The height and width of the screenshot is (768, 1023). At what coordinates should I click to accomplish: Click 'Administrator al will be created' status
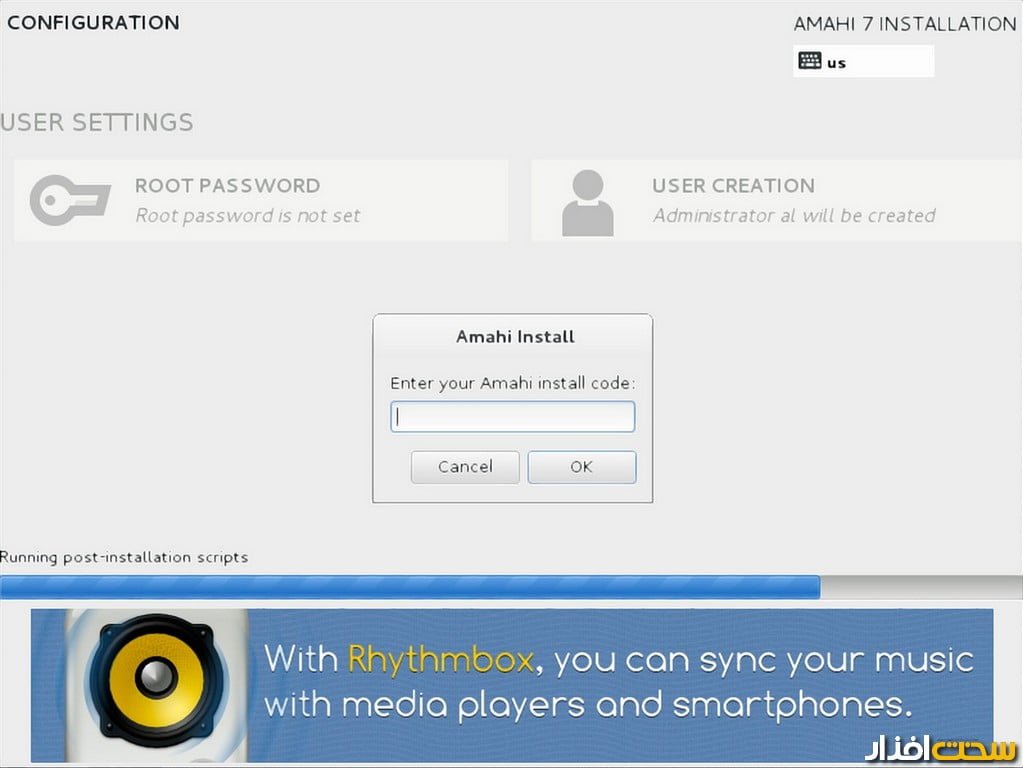click(x=794, y=215)
